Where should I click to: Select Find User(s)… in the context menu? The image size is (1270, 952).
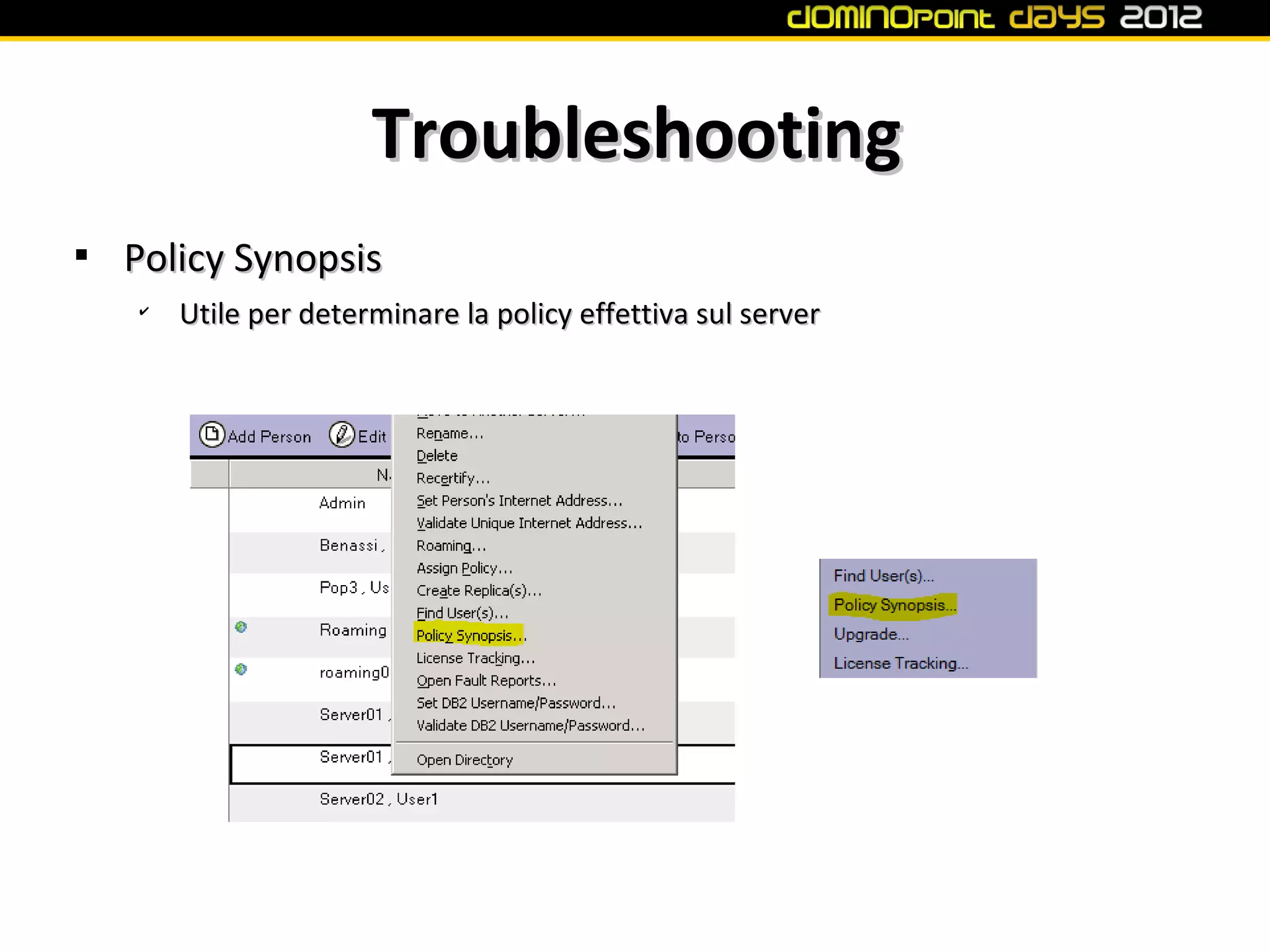pos(462,613)
